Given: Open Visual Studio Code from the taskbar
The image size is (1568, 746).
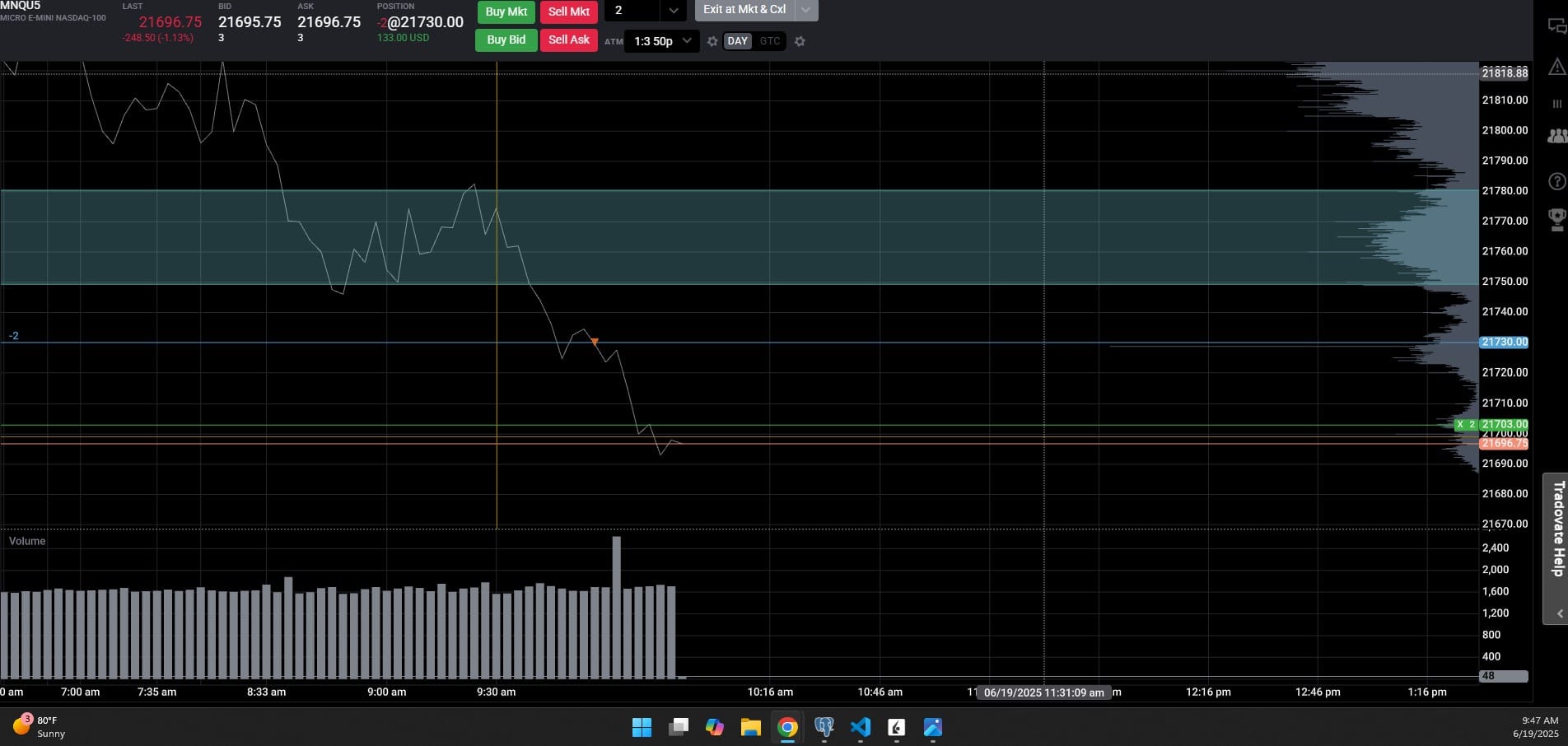Looking at the screenshot, I should [860, 727].
